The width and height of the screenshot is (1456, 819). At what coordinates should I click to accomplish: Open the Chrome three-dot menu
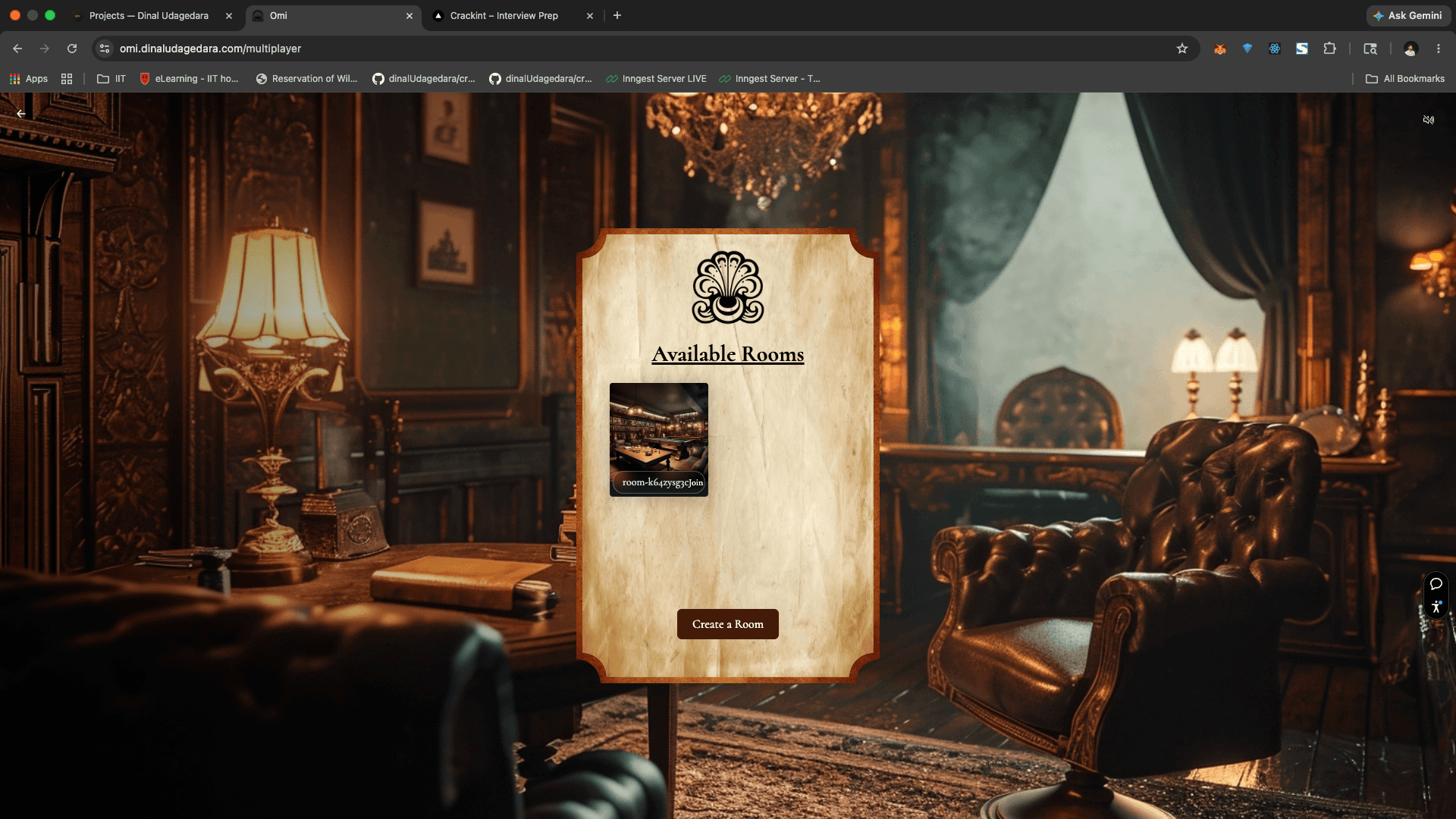1439,49
